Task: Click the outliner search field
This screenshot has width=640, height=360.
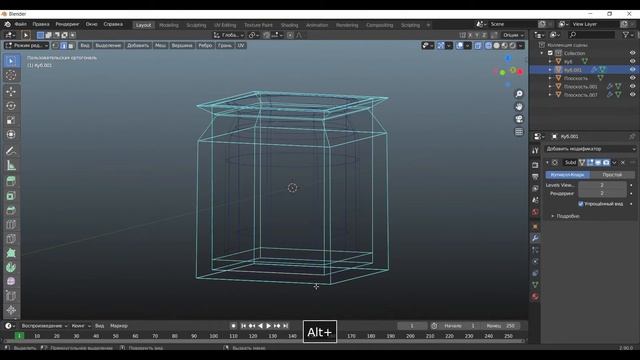Action: [591, 35]
